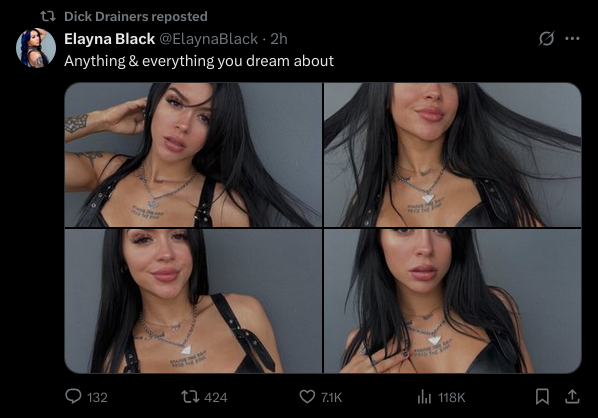Click the 424 reposts count

click(216, 397)
